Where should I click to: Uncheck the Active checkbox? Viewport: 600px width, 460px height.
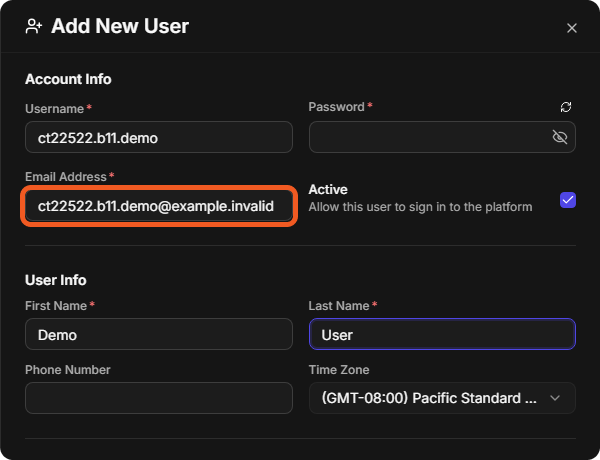pyautogui.click(x=567, y=200)
